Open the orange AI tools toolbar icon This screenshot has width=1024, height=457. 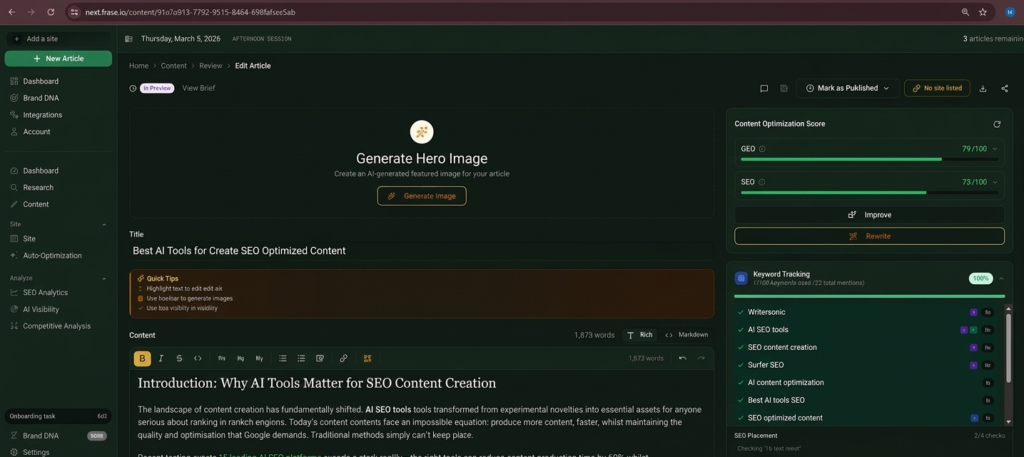pos(368,358)
